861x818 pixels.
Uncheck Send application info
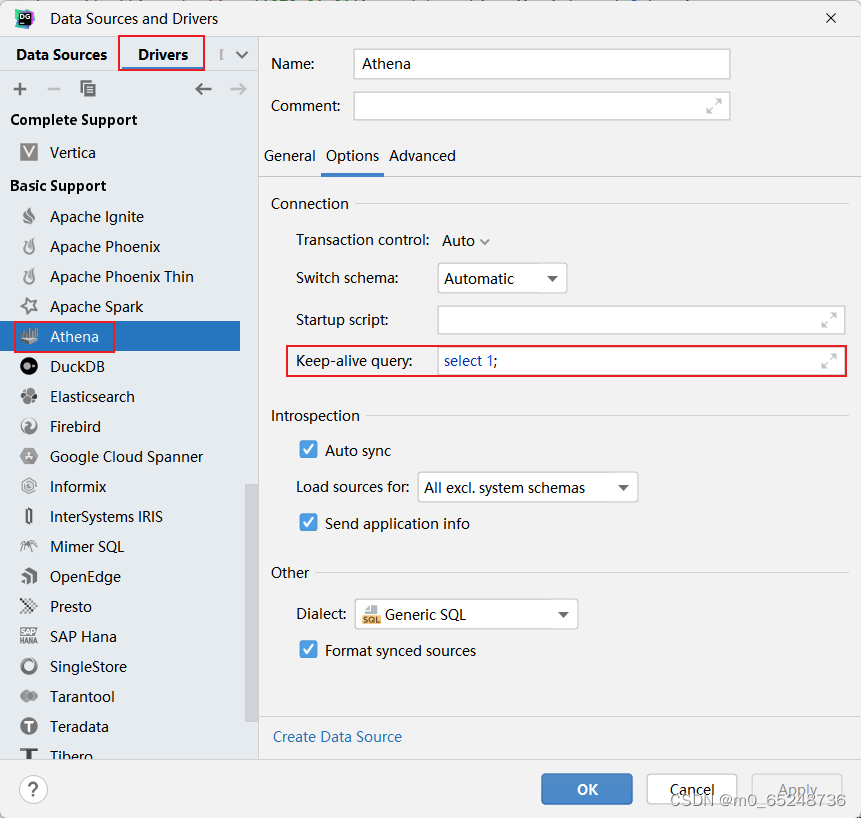pyautogui.click(x=308, y=523)
